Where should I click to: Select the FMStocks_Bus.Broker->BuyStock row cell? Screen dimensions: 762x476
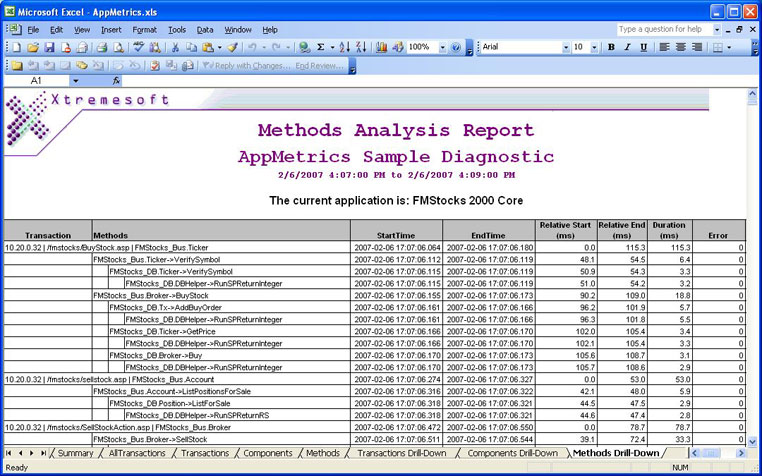pyautogui.click(x=221, y=296)
